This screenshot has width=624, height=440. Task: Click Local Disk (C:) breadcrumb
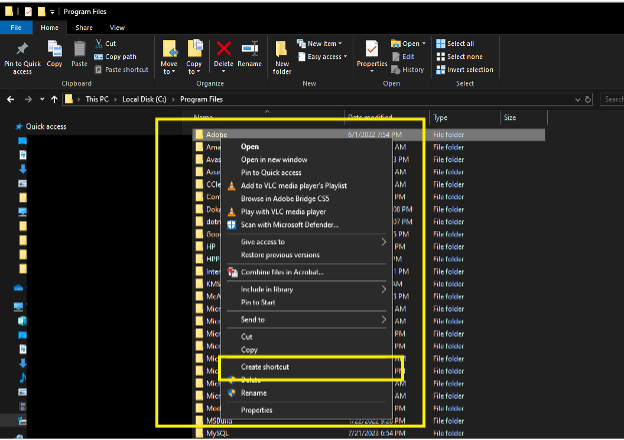(x=144, y=99)
